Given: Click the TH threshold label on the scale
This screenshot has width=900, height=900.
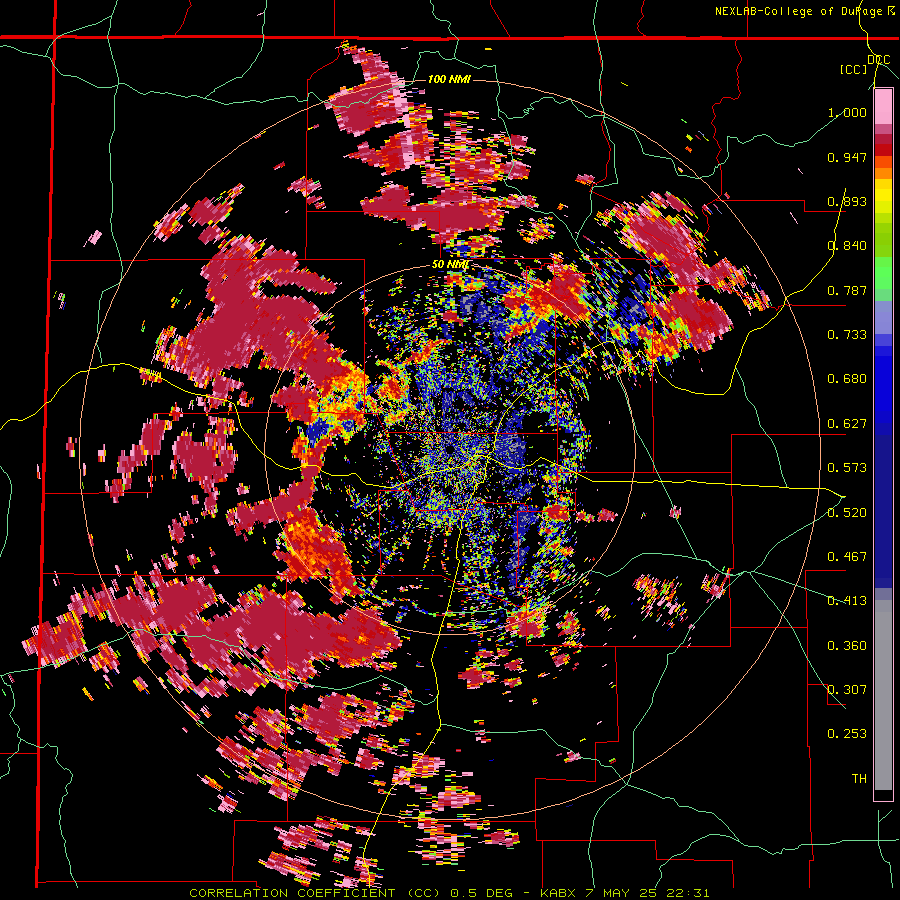Looking at the screenshot, I should pos(859,779).
